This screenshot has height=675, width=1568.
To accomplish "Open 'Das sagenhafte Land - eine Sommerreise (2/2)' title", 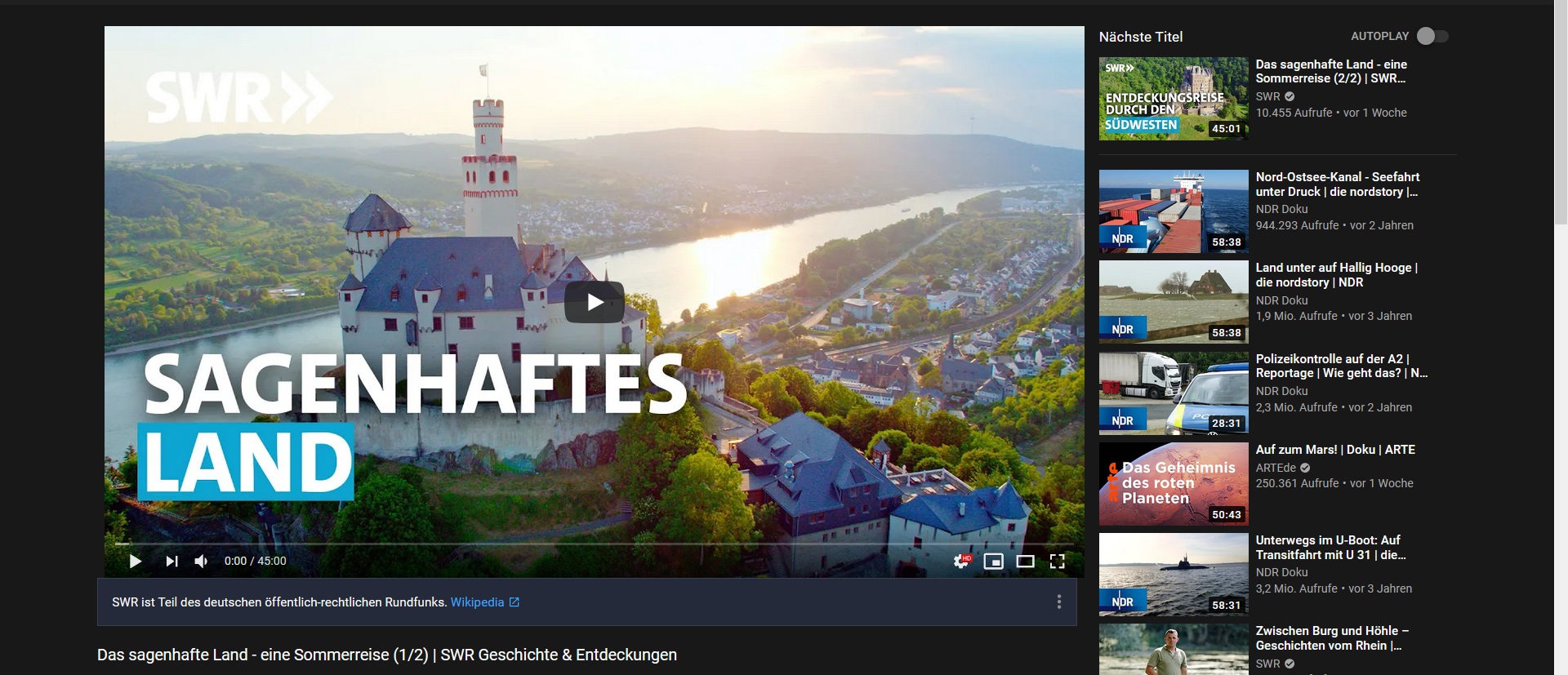I will coord(1331,71).
